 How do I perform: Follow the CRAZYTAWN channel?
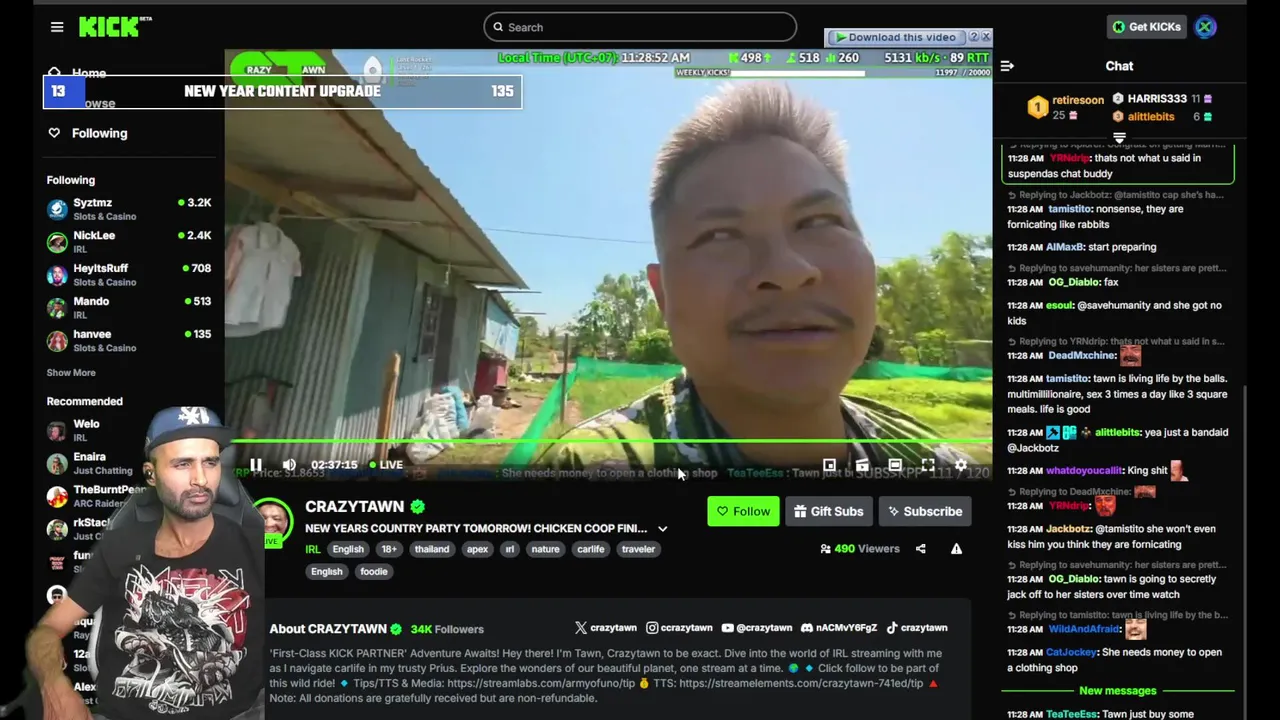(743, 511)
